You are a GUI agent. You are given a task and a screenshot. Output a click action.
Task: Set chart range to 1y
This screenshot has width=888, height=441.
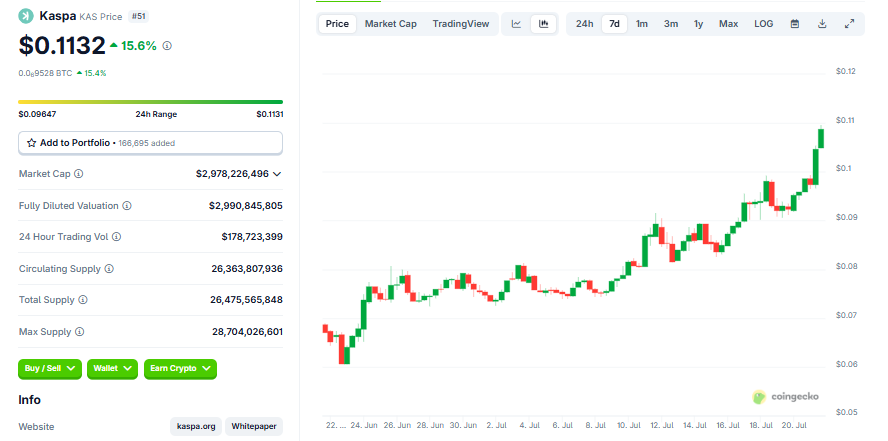pyautogui.click(x=698, y=24)
